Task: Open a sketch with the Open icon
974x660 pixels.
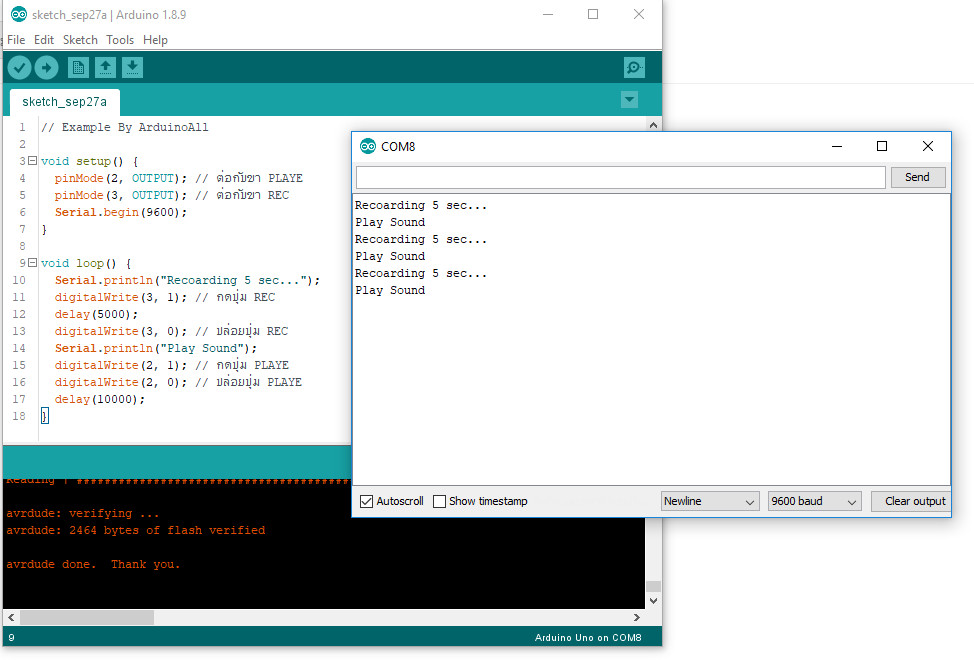Action: point(106,68)
